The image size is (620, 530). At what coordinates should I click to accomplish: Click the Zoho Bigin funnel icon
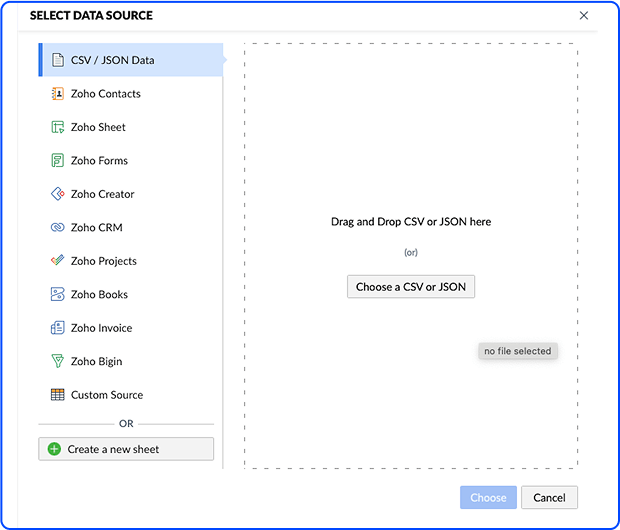(58, 361)
